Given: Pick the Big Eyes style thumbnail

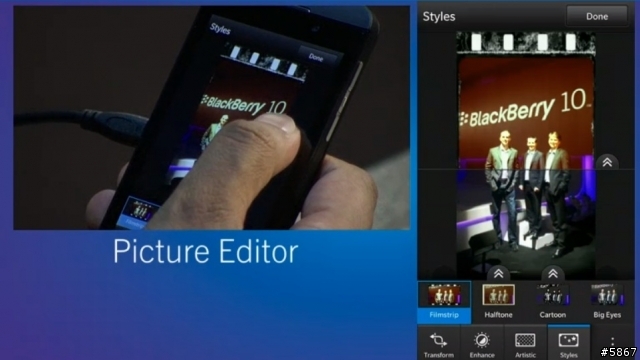Looking at the screenshot, I should pyautogui.click(x=607, y=302).
